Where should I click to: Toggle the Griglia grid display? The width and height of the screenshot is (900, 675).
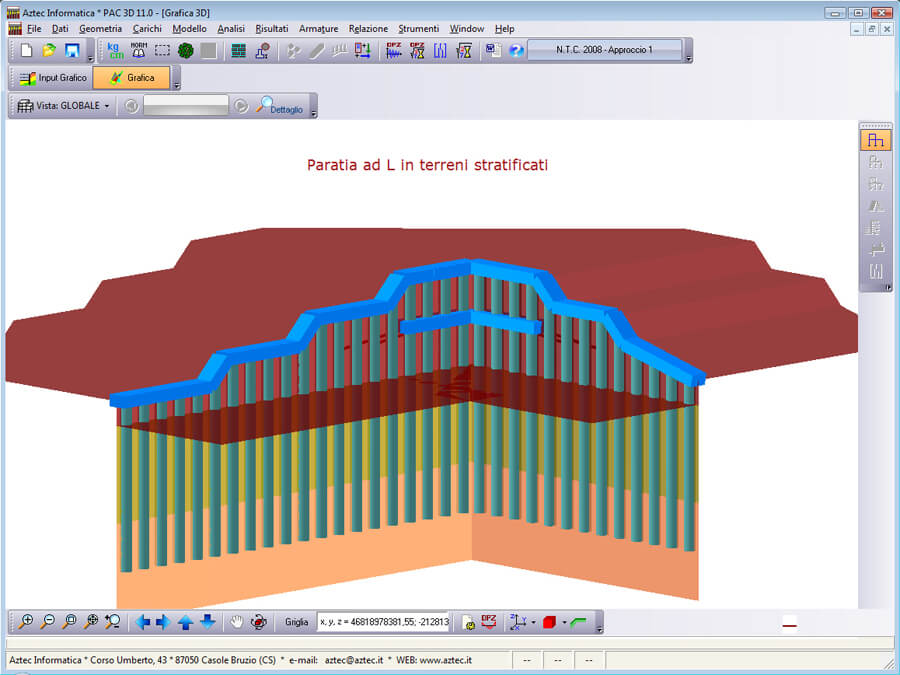[297, 622]
